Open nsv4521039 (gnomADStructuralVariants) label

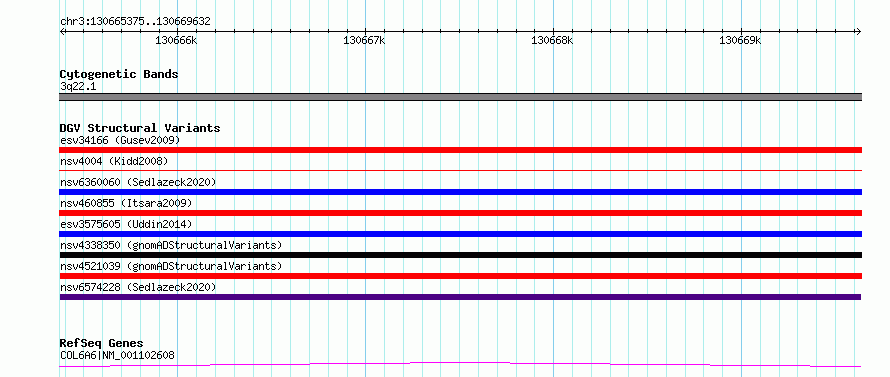point(171,266)
